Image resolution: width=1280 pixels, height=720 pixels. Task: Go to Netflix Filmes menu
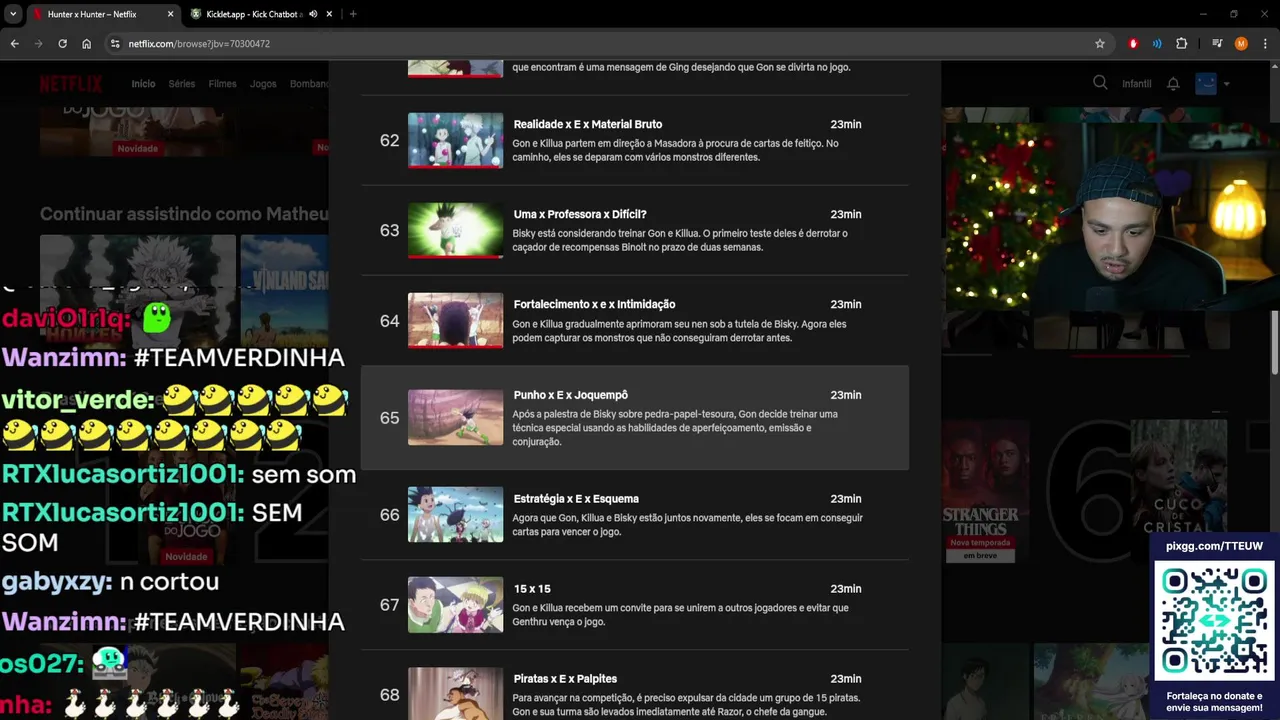222,84
